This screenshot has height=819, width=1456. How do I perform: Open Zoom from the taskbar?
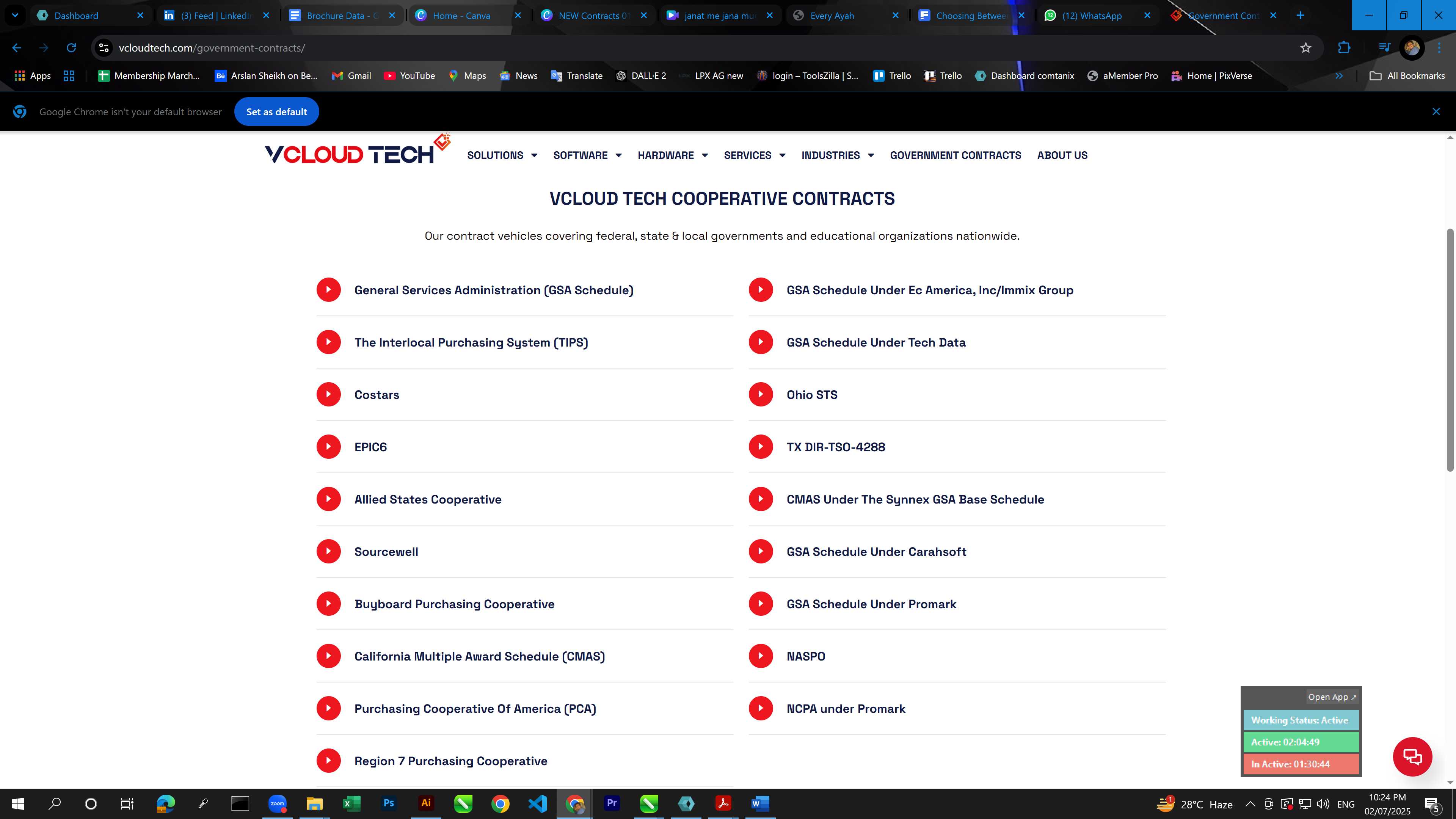click(278, 803)
